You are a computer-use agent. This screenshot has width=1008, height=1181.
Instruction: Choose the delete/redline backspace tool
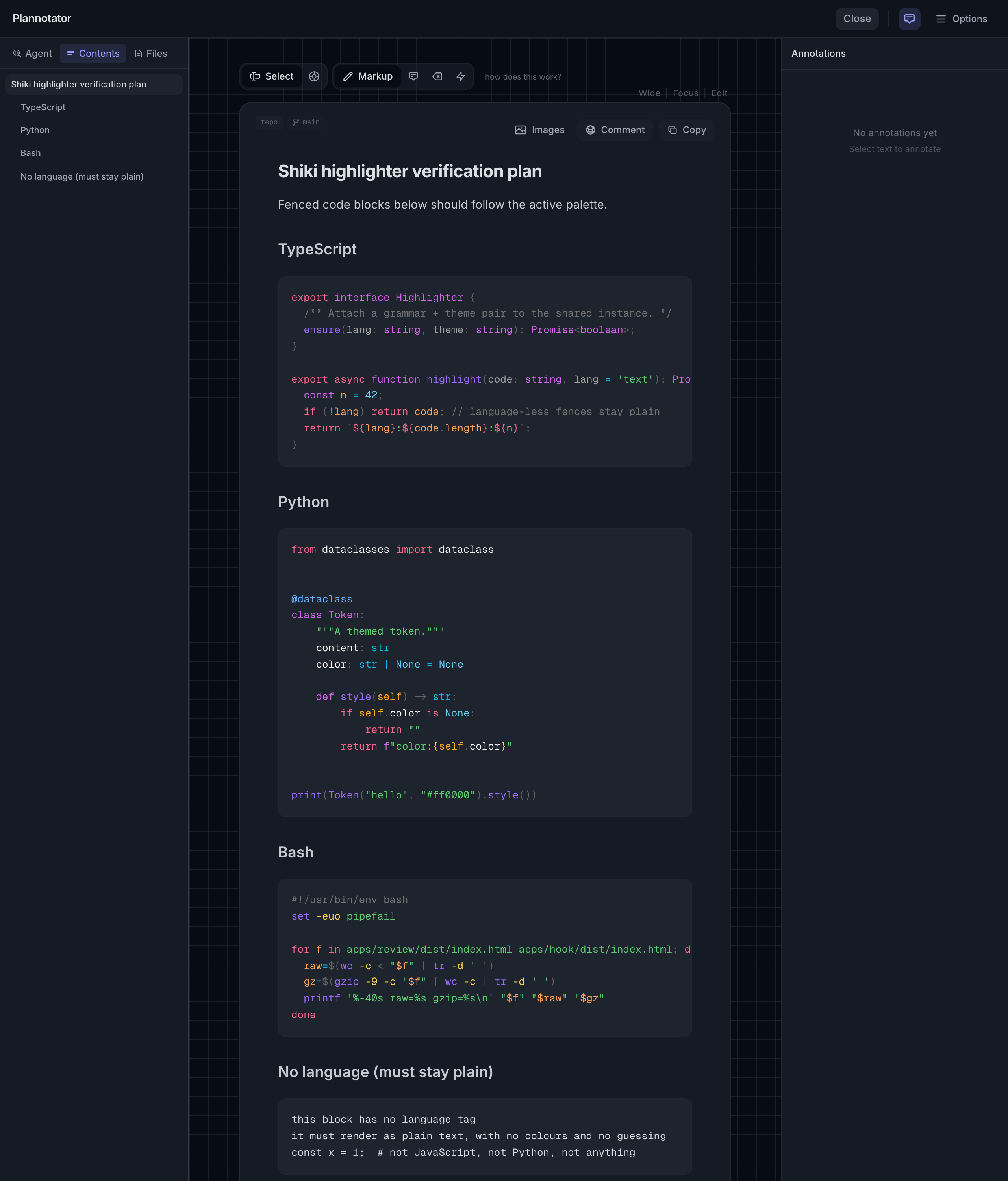(x=437, y=76)
